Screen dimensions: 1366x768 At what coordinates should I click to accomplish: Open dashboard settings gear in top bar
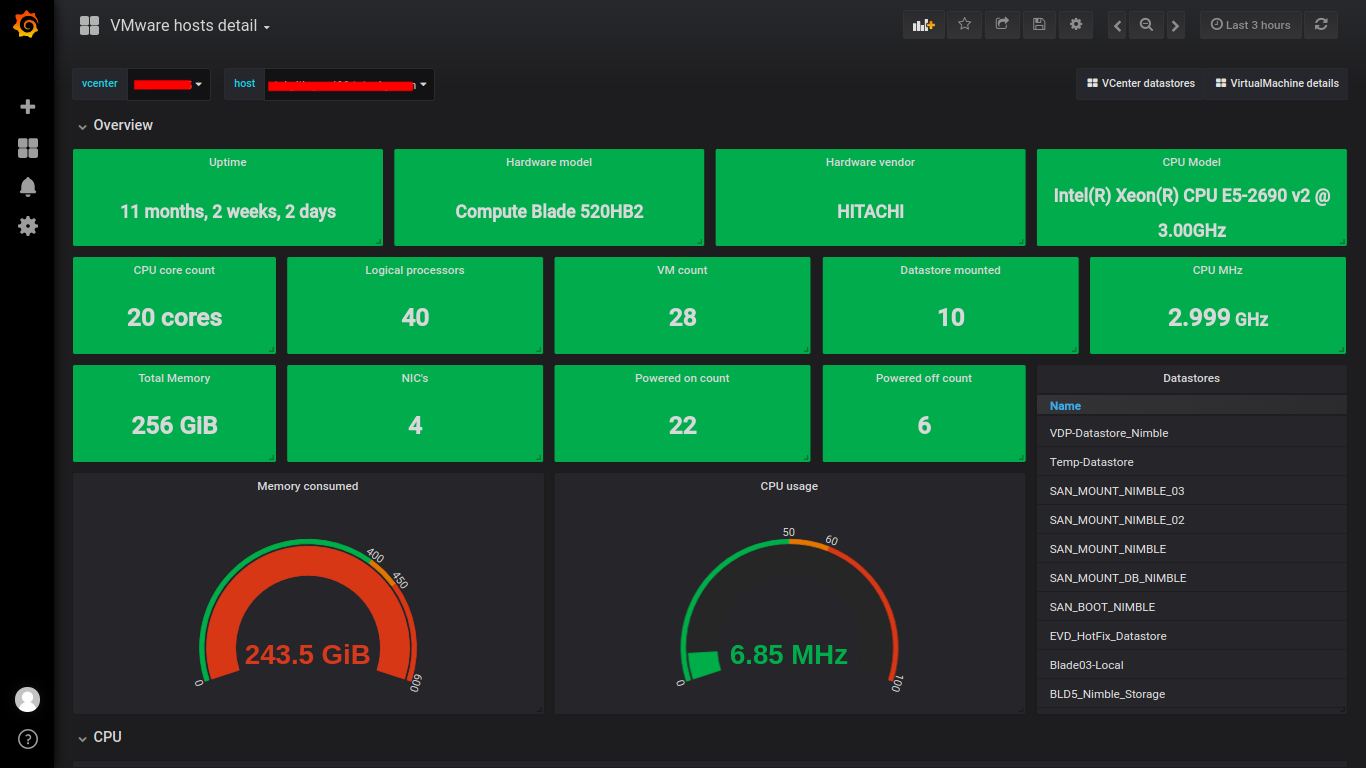pos(1076,25)
